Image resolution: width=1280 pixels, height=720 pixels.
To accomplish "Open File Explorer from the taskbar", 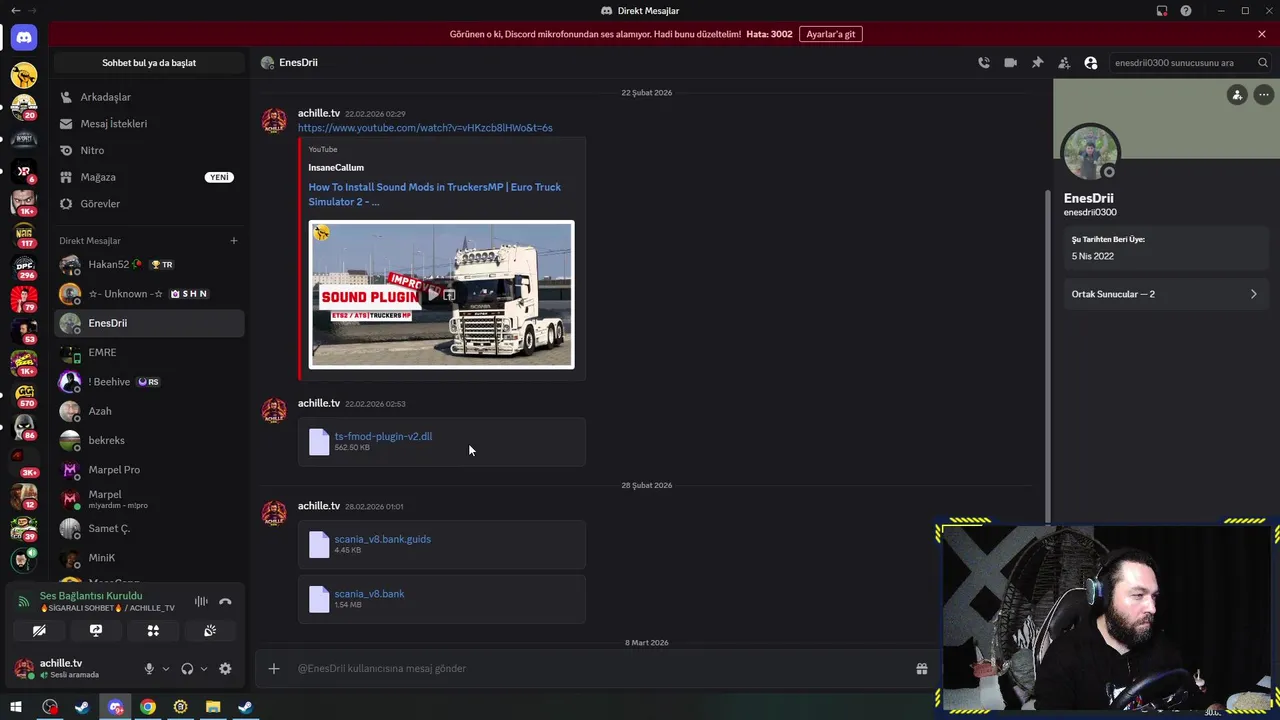I will [213, 707].
